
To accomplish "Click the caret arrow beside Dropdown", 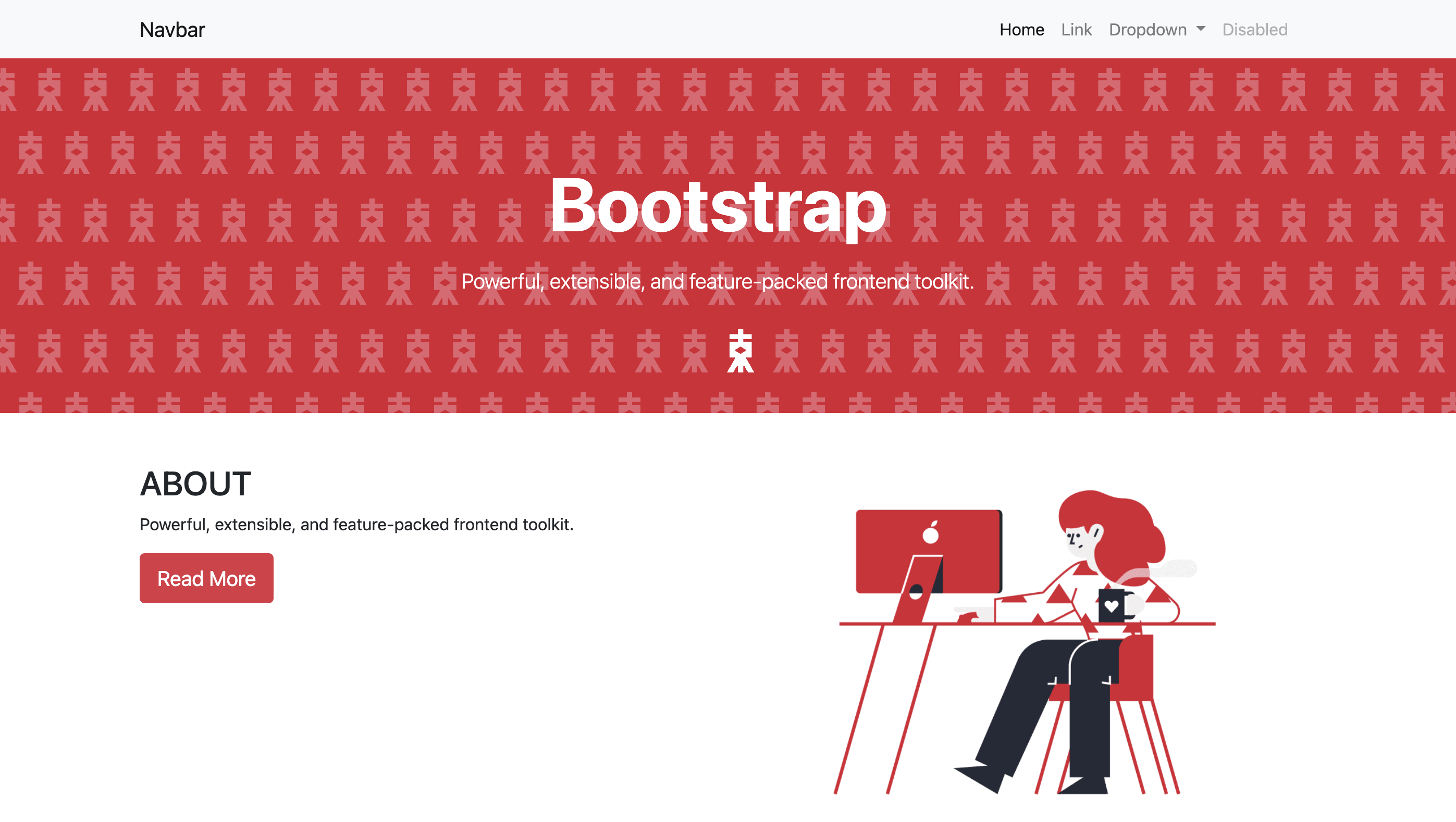I will 1201,29.
